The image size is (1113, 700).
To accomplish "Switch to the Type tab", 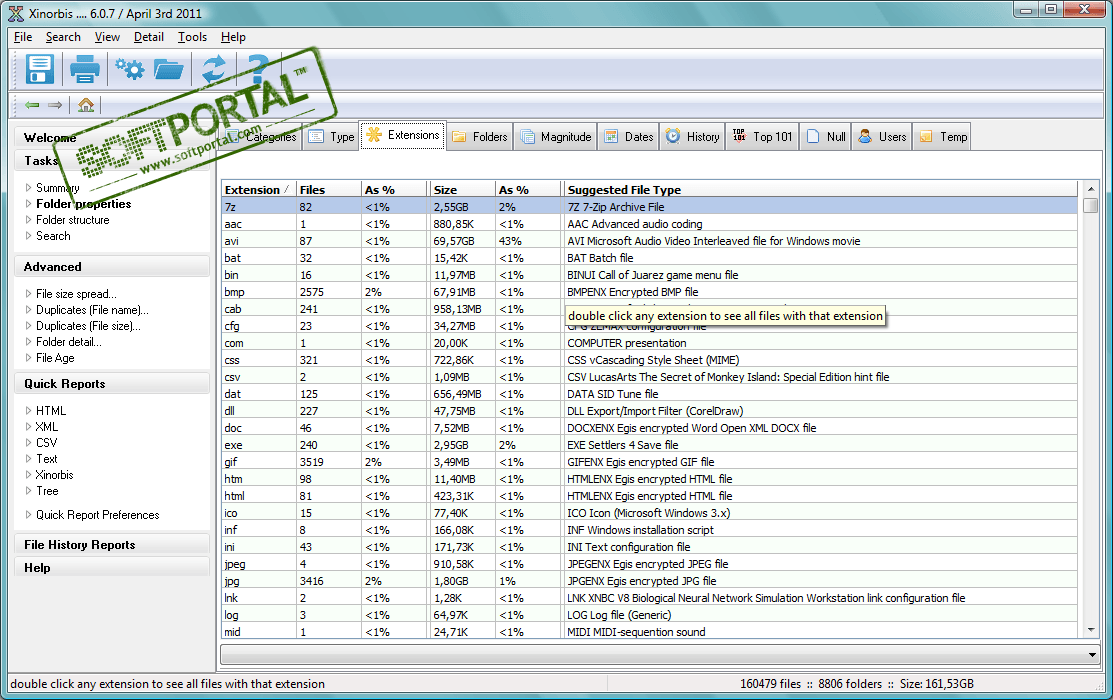I will click(331, 136).
